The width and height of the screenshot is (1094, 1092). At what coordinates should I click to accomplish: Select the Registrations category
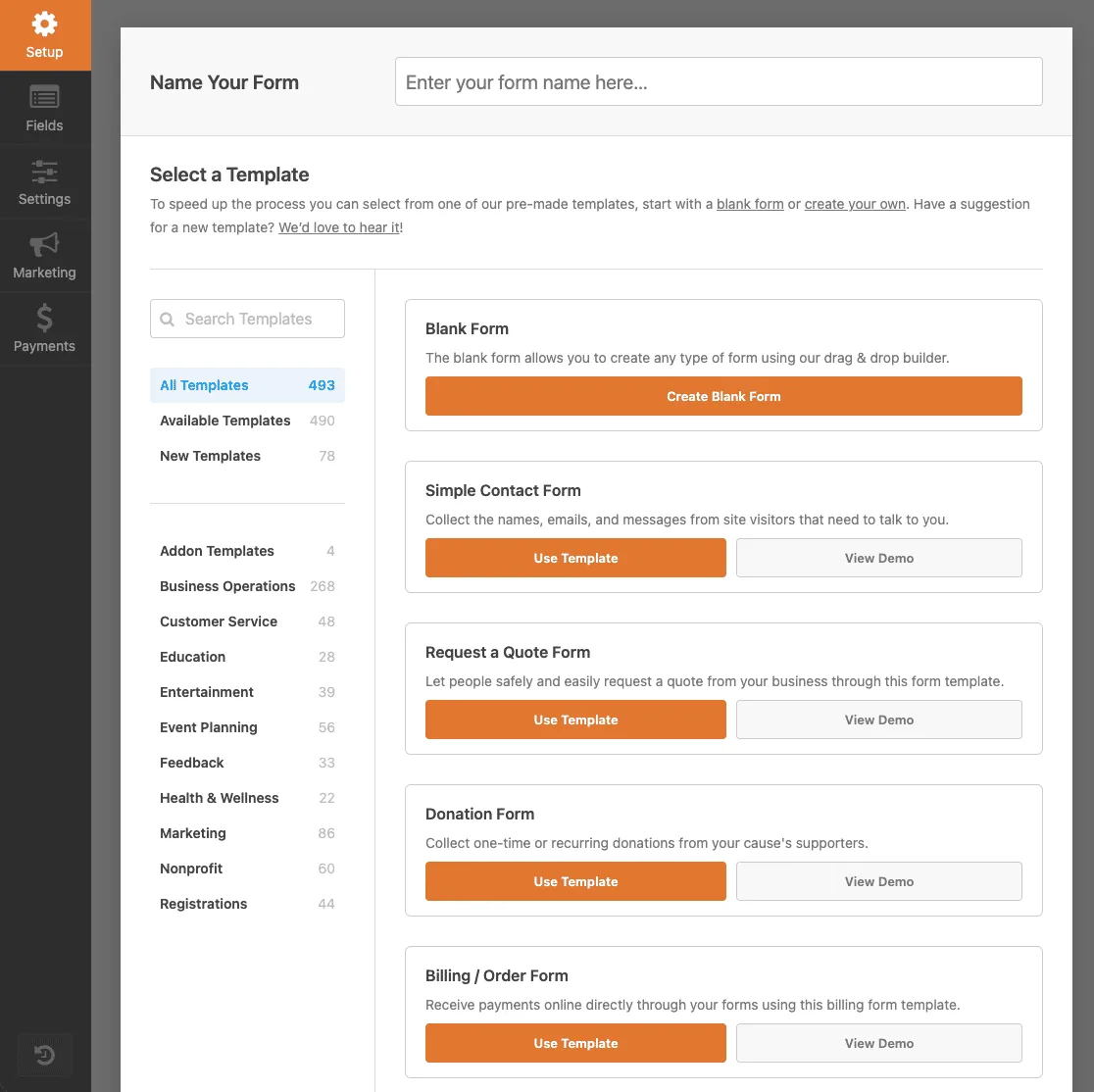pyautogui.click(x=247, y=904)
